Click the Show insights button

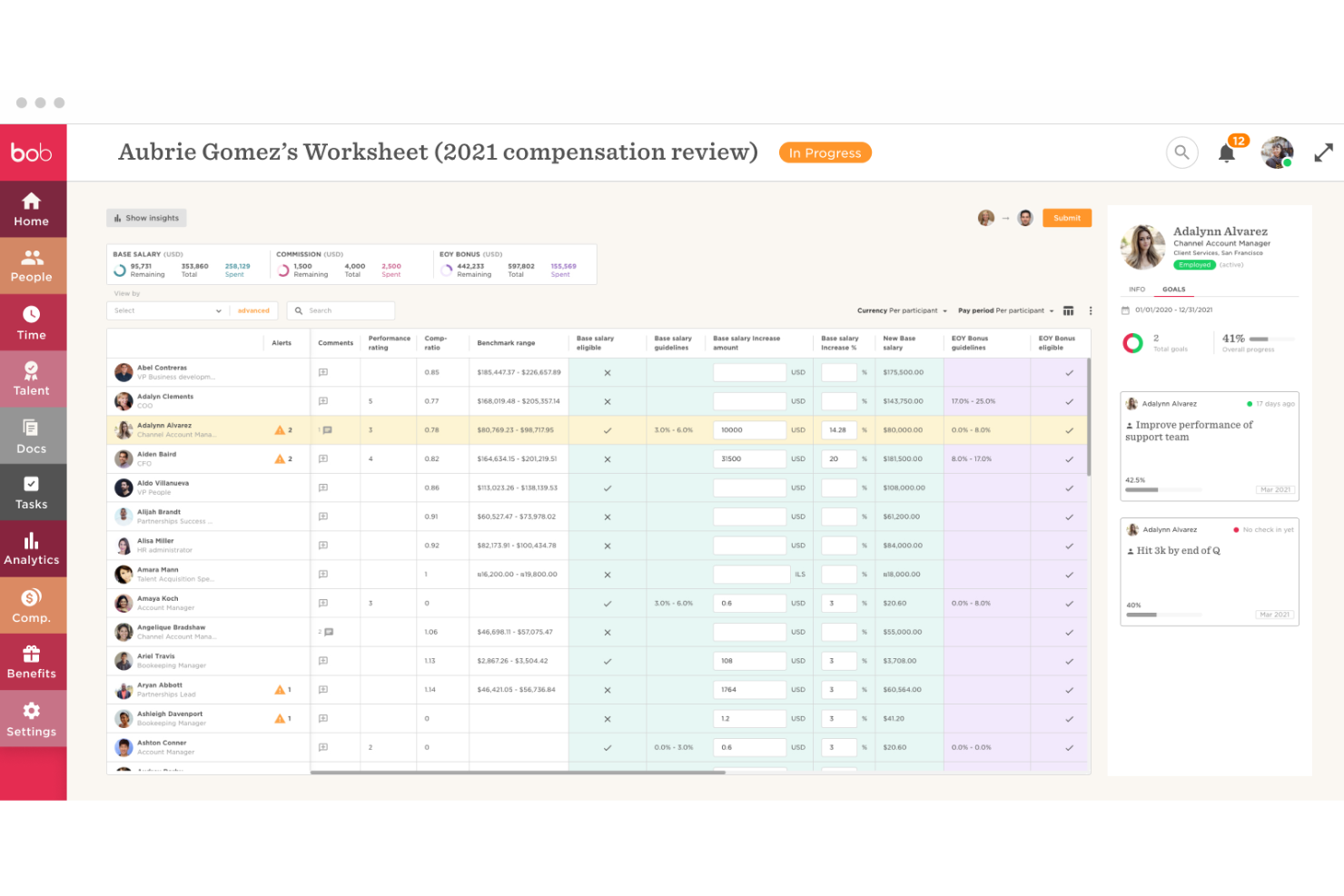146,218
